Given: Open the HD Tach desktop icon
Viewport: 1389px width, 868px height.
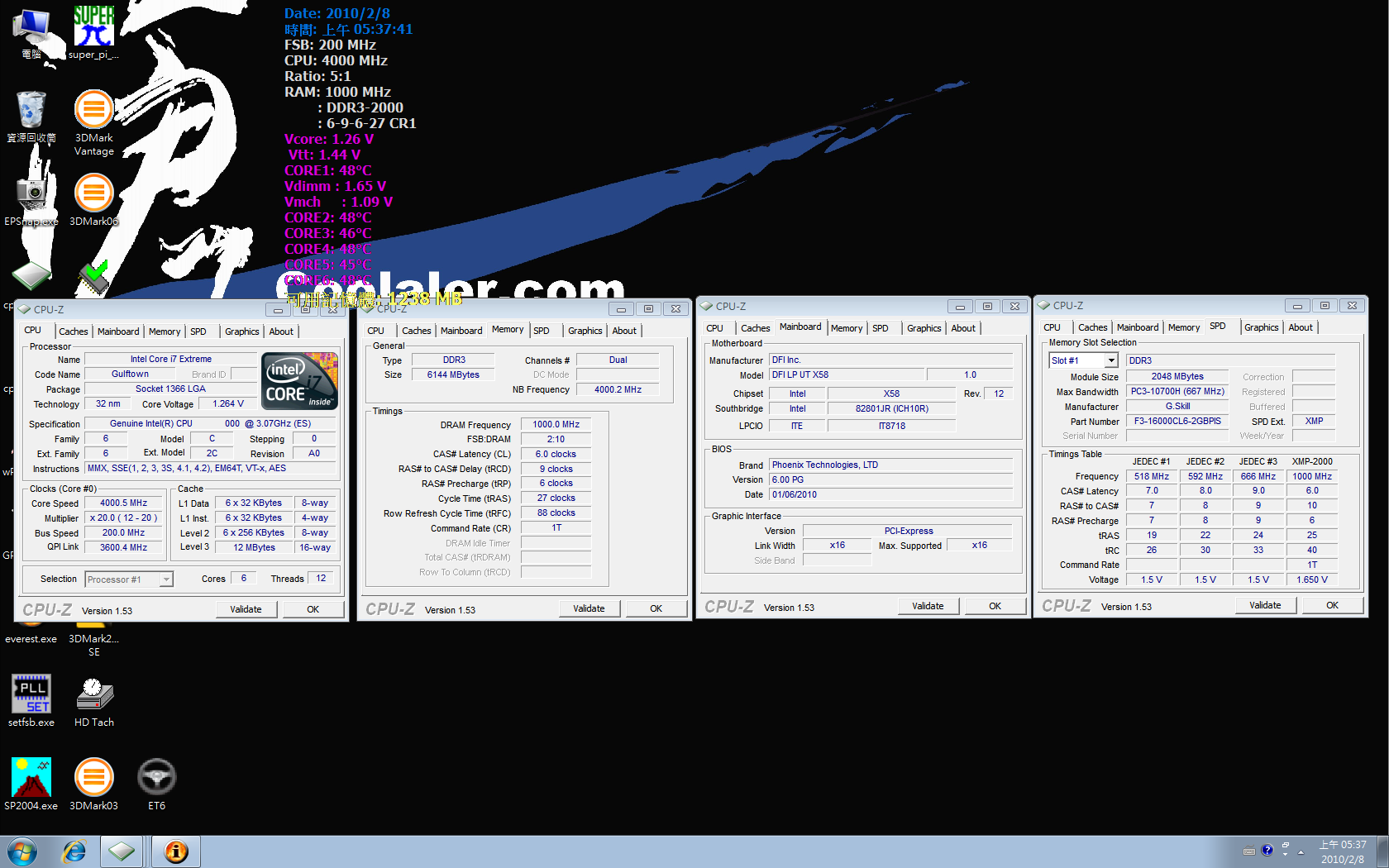Looking at the screenshot, I should [x=94, y=700].
